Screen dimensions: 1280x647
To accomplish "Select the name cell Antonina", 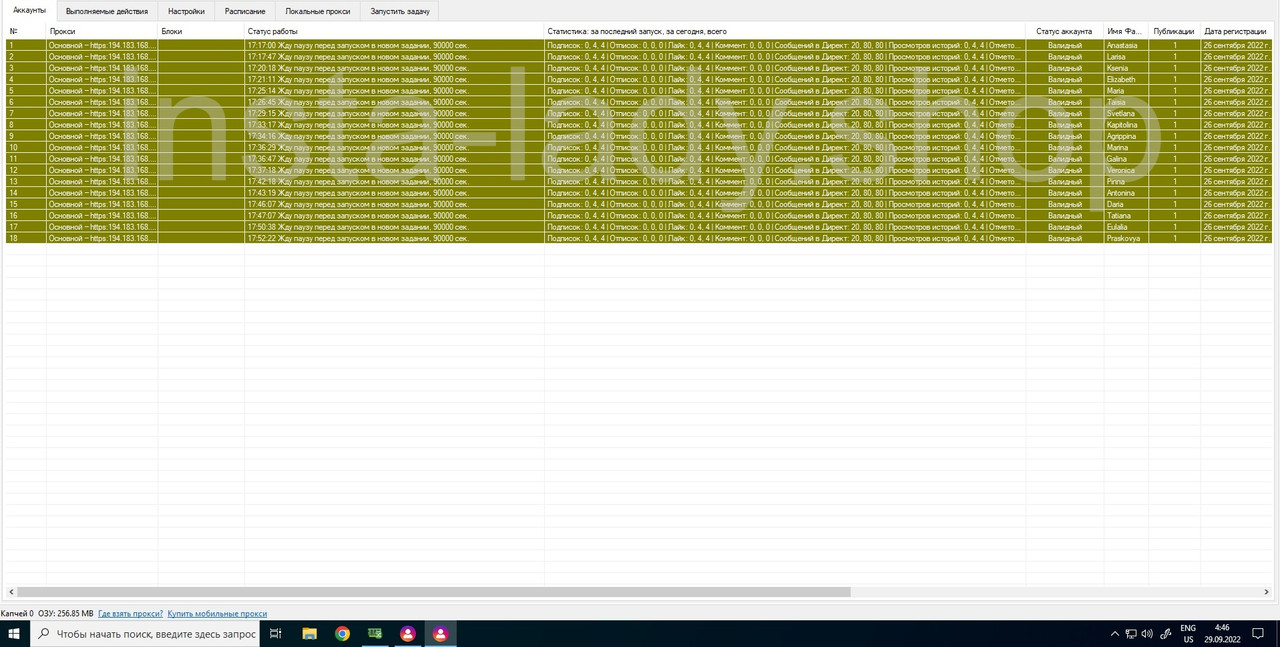I will pos(1126,193).
